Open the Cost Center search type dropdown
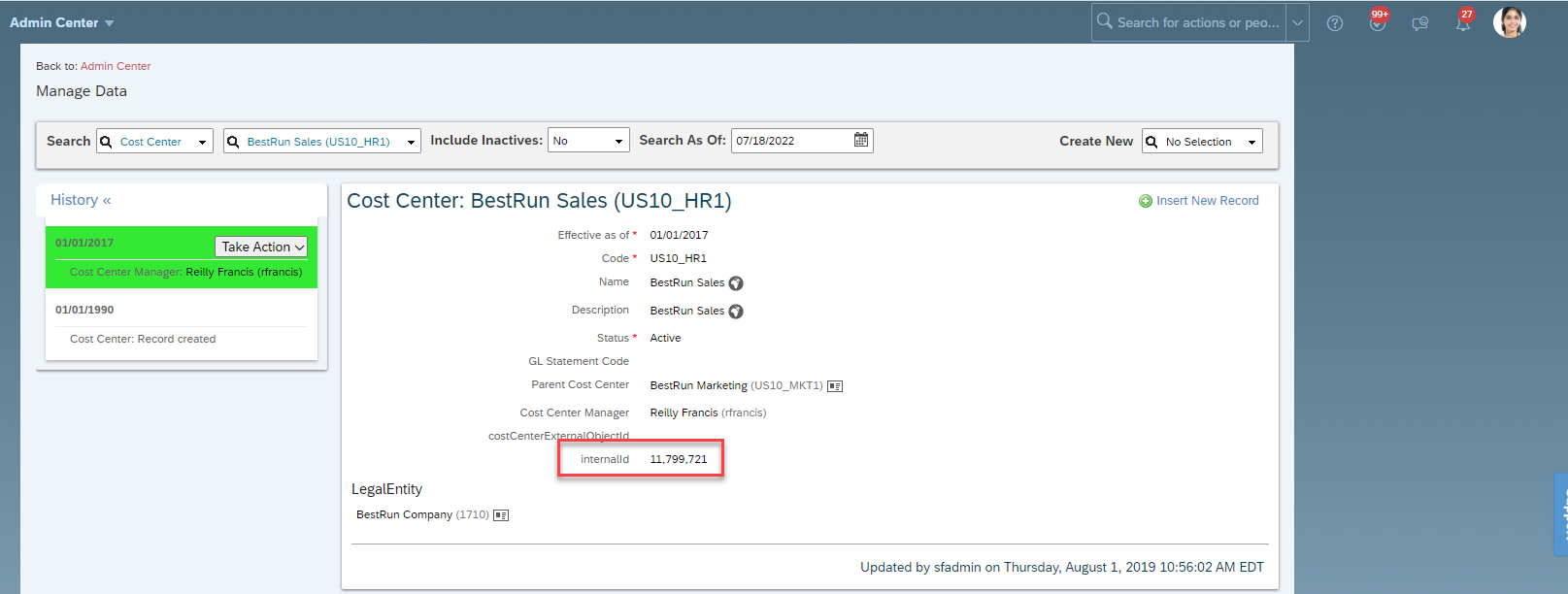 [154, 141]
